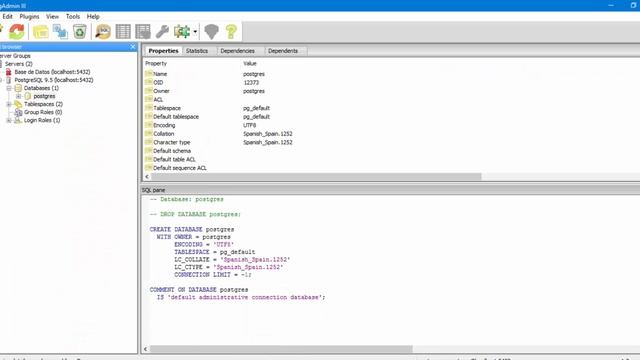Open the Edit menu

click(7, 16)
